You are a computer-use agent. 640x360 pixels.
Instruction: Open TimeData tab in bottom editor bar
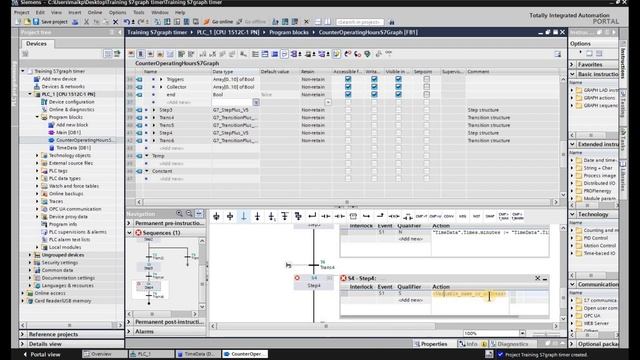pos(198,354)
